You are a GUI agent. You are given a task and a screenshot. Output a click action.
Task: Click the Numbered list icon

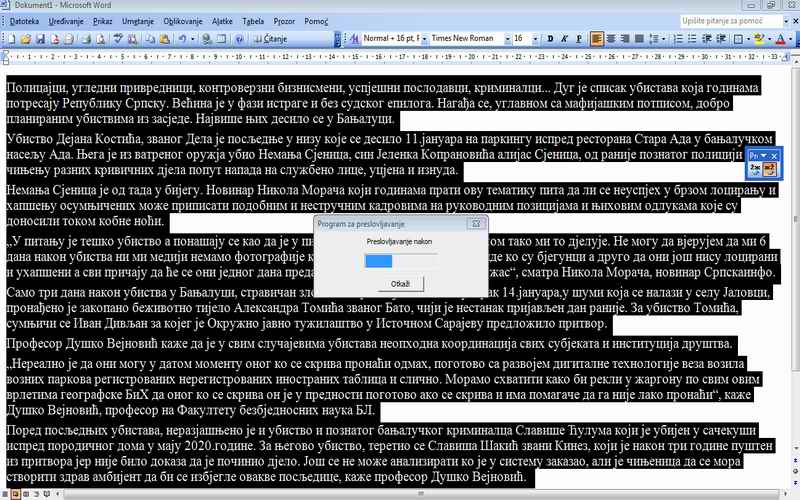coord(682,39)
